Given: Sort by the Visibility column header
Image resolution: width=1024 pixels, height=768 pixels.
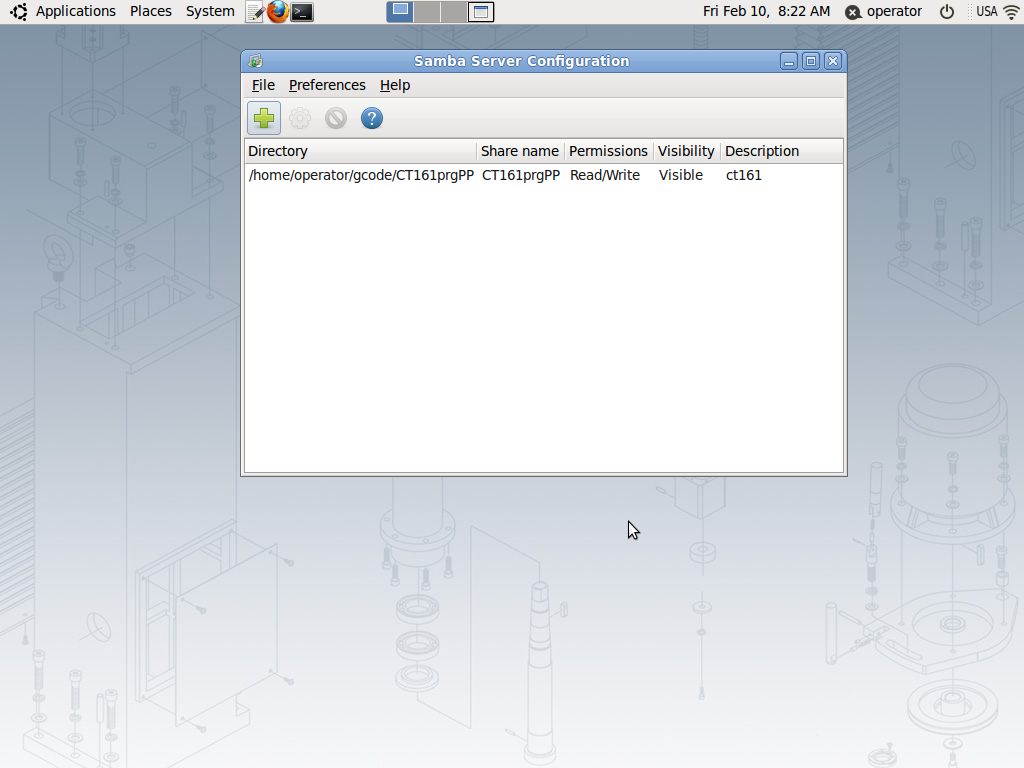Looking at the screenshot, I should (x=686, y=151).
